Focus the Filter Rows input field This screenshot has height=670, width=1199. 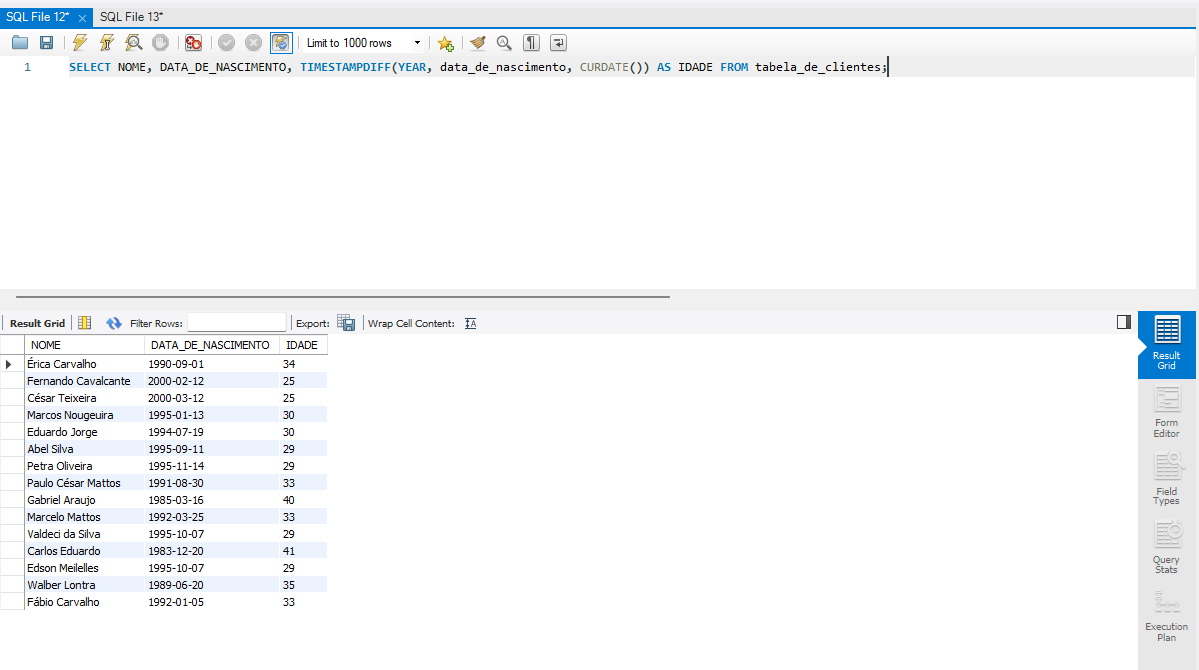236,323
